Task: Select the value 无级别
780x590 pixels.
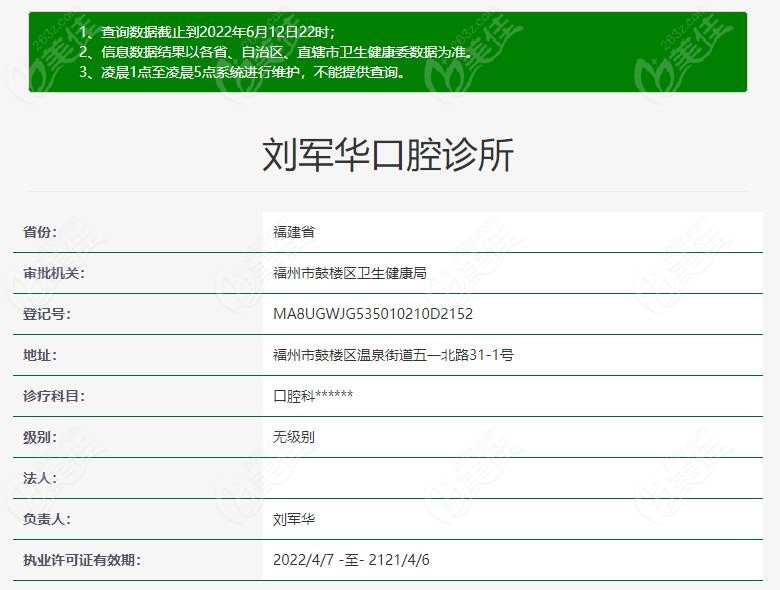Action: (x=293, y=437)
